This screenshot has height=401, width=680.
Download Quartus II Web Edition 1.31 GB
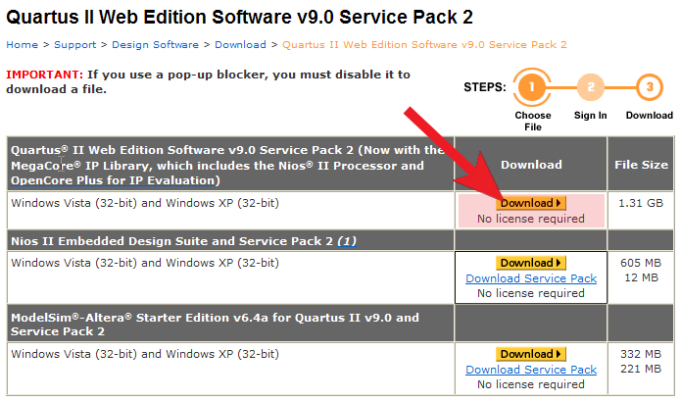point(531,203)
